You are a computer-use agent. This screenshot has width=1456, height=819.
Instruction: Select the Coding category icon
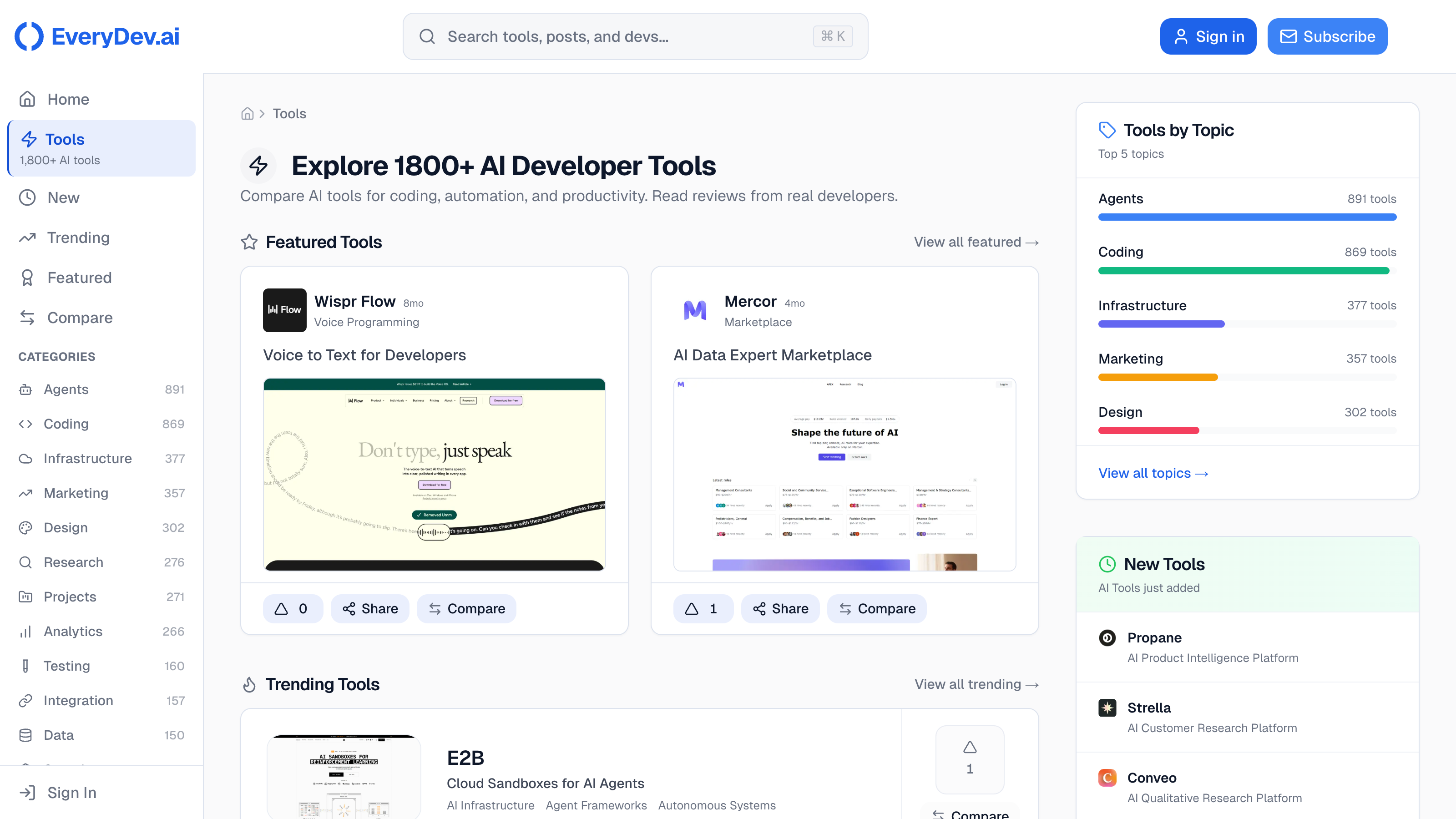[26, 424]
